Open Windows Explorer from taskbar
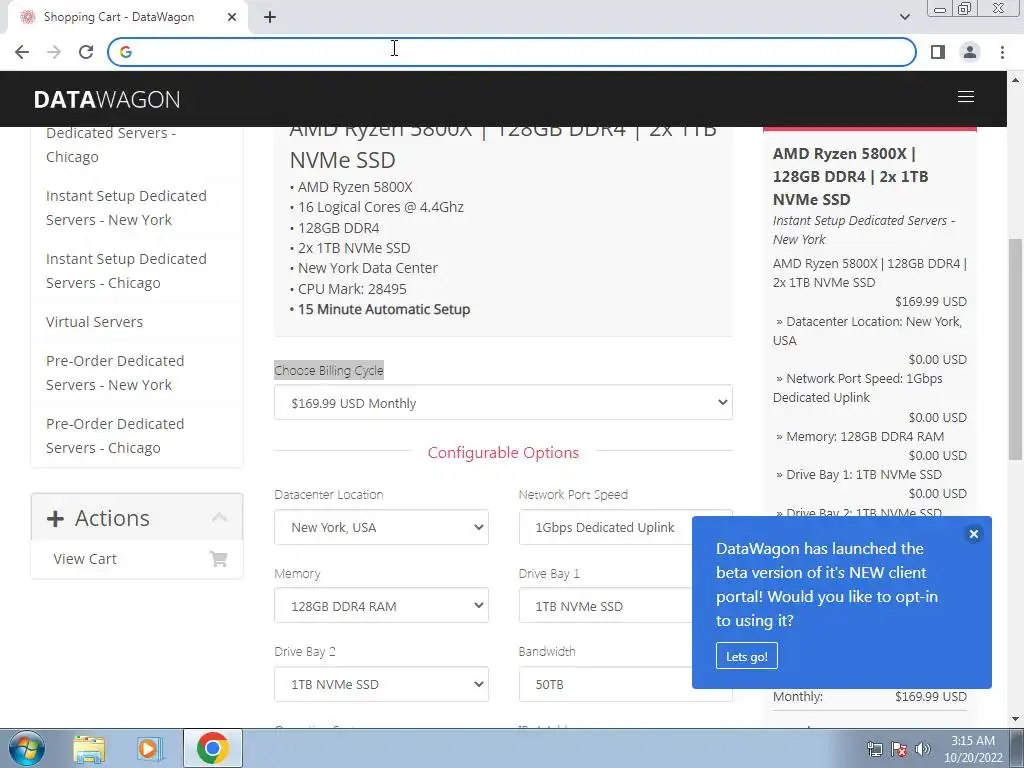1024x768 pixels. point(89,748)
